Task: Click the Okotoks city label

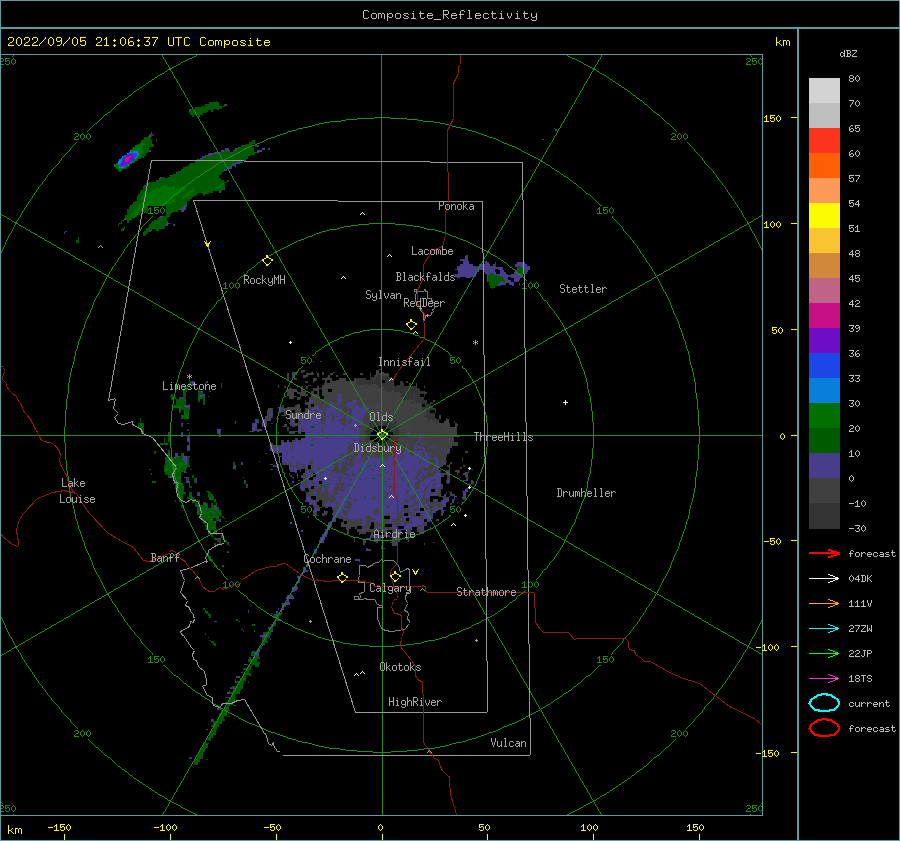Action: tap(400, 667)
